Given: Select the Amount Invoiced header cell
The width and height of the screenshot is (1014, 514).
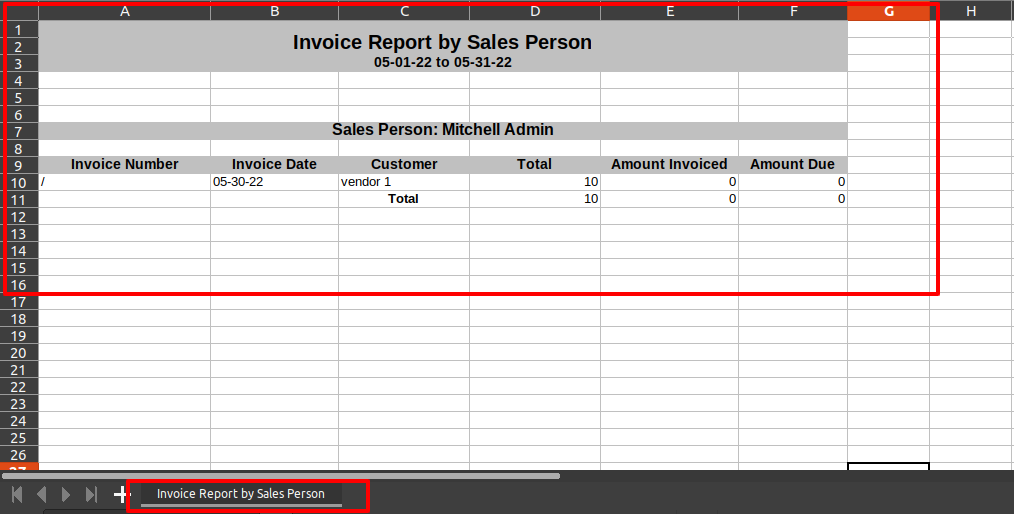Looking at the screenshot, I should (669, 165).
